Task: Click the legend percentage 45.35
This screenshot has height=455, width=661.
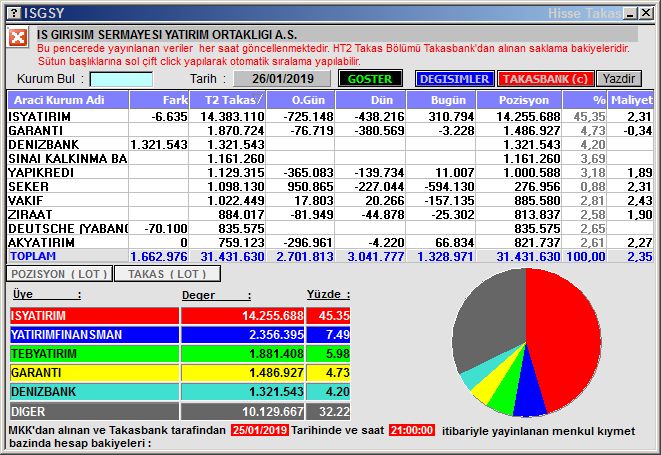Action: [x=334, y=316]
